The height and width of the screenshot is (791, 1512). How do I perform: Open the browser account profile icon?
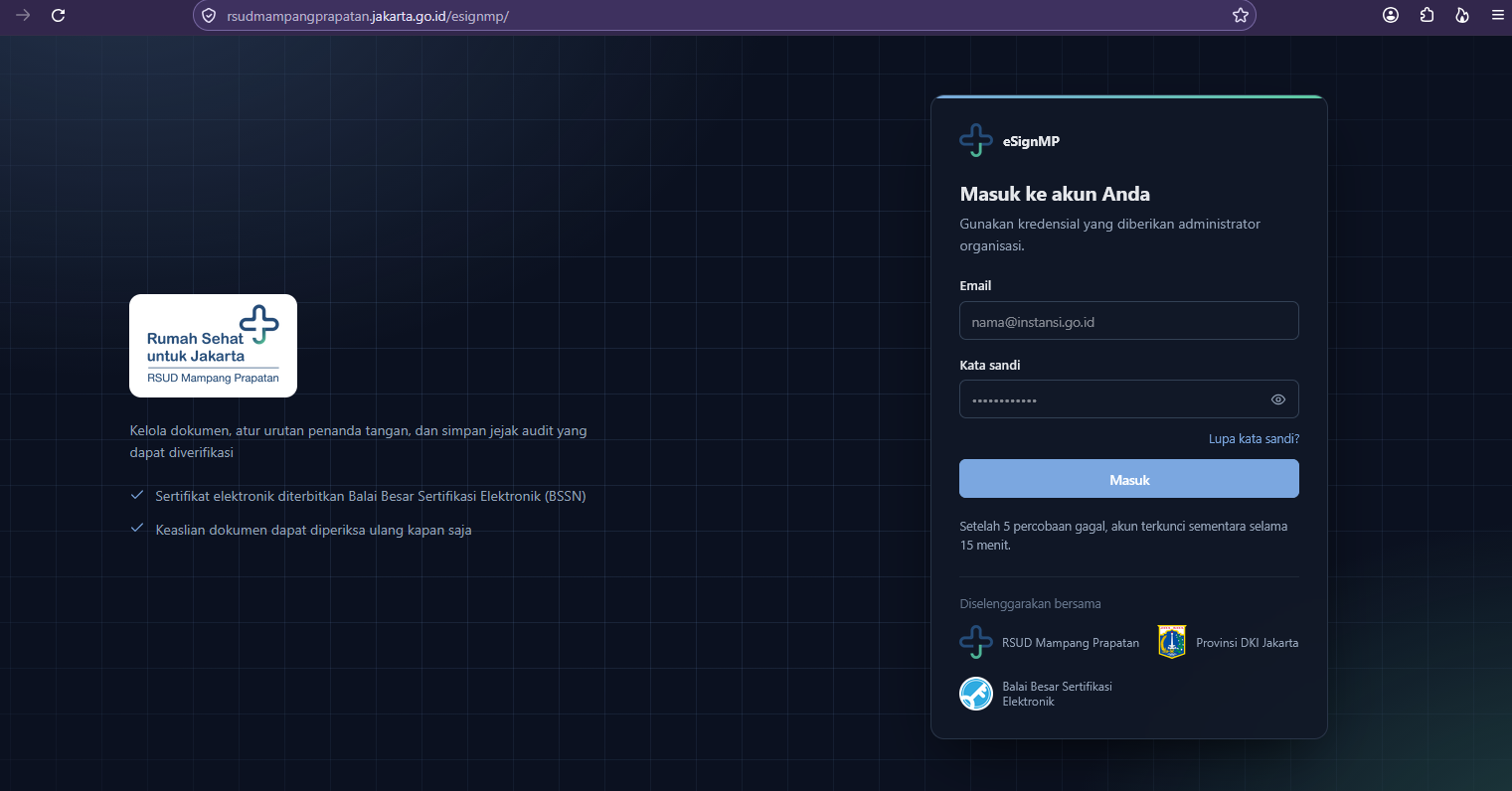point(1391,15)
